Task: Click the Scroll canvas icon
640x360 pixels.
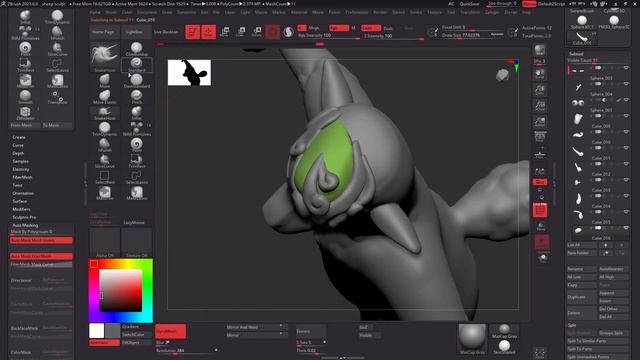Action: (x=540, y=74)
